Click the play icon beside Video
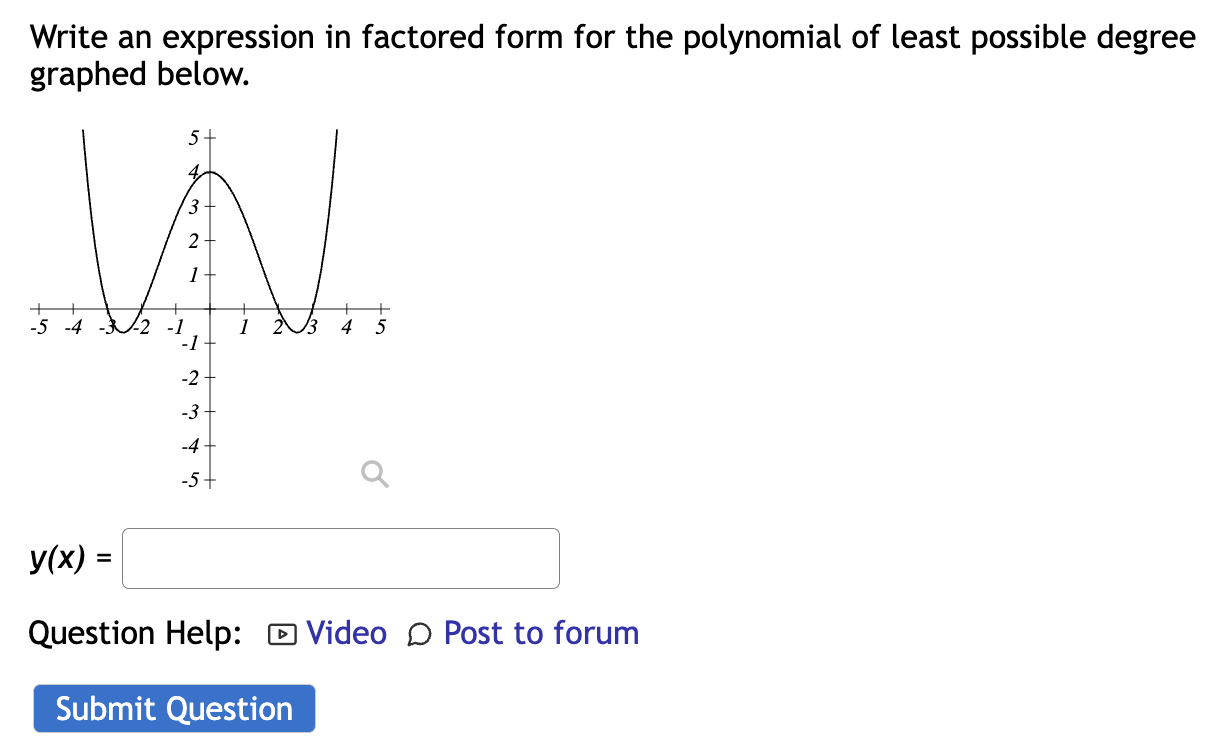Viewport: 1212px width, 752px height. tap(283, 634)
